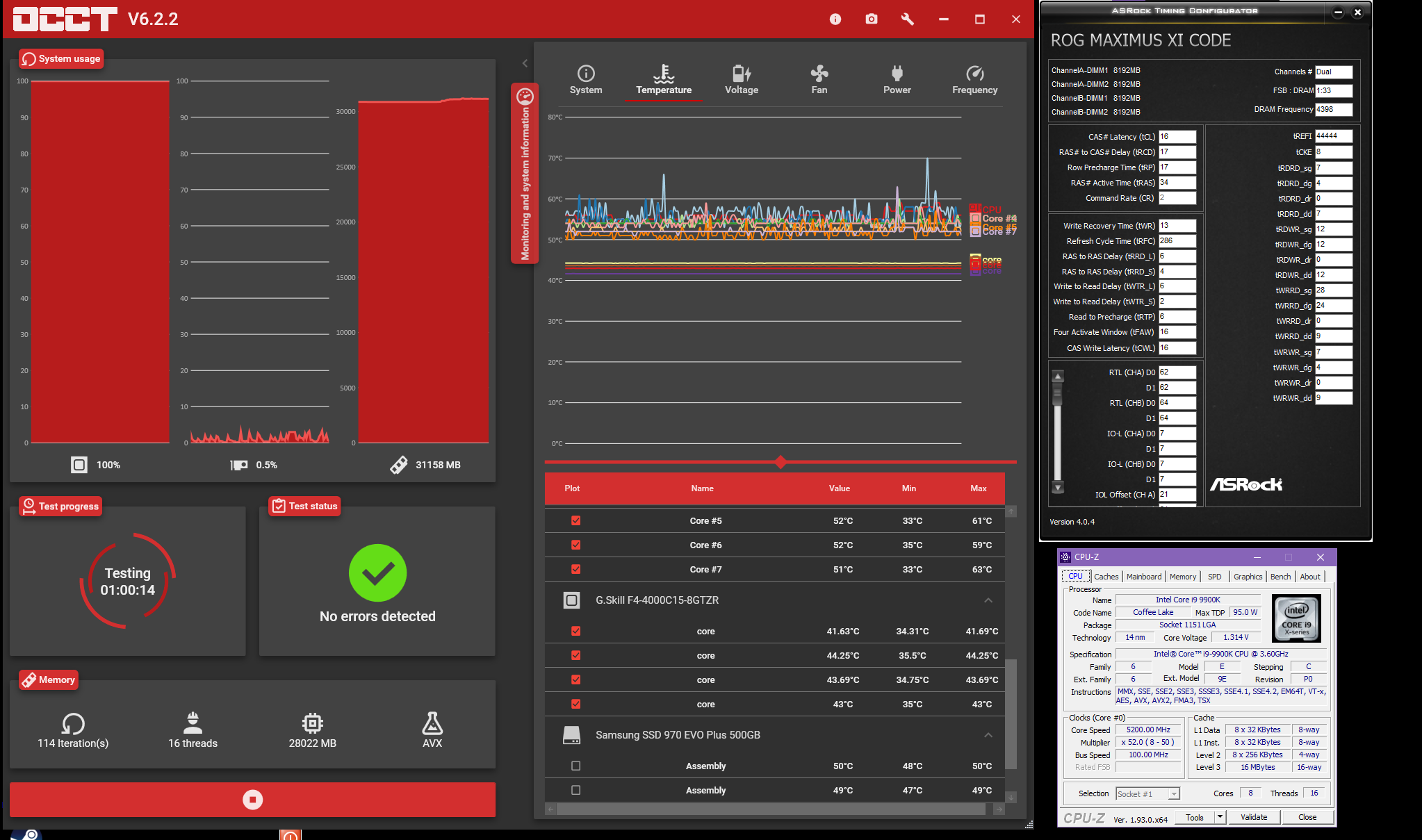This screenshot has width=1422, height=840.
Task: Click the AVX flask icon
Action: pos(432,723)
